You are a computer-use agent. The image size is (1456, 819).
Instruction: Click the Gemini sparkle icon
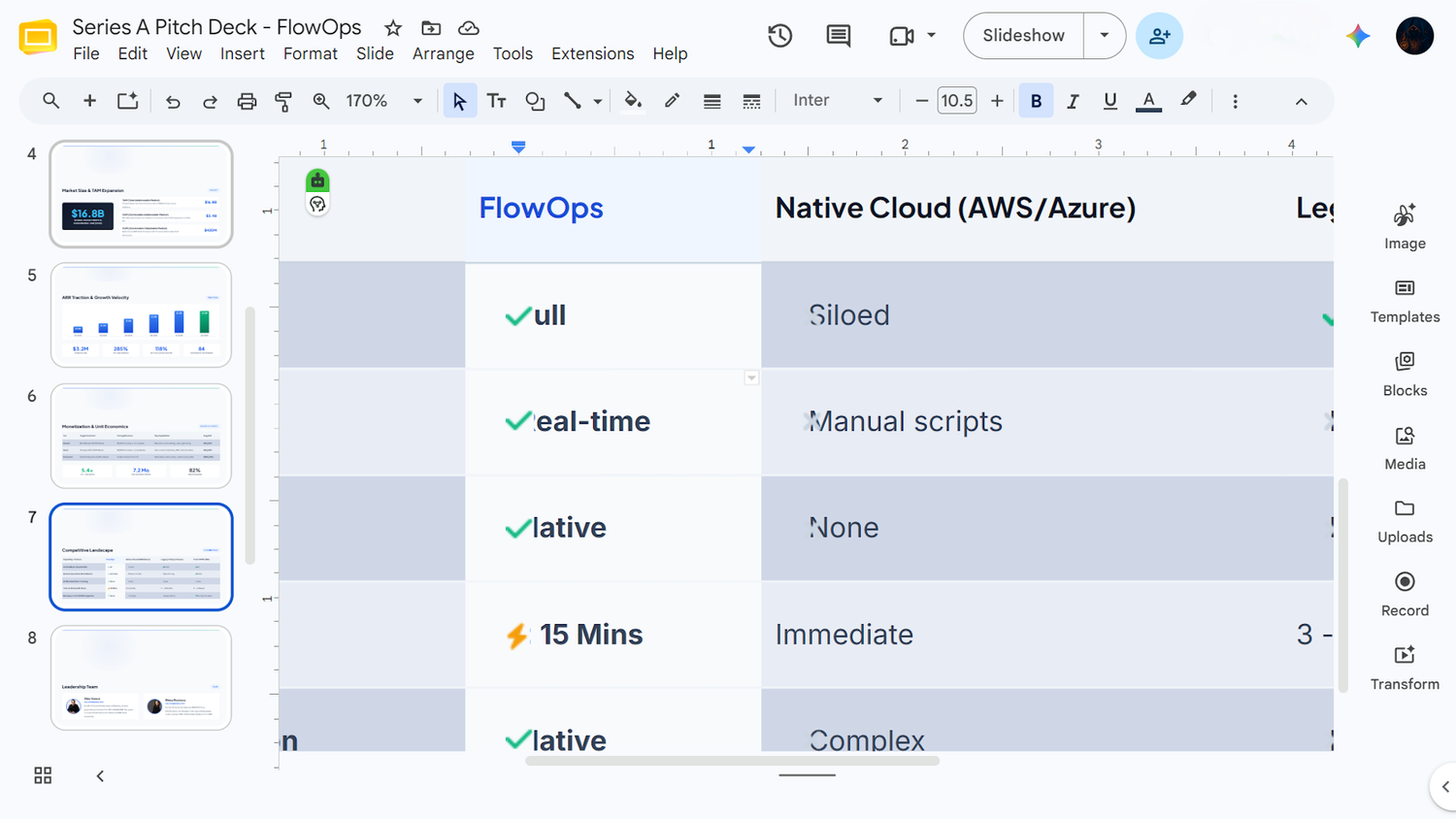tap(1358, 36)
